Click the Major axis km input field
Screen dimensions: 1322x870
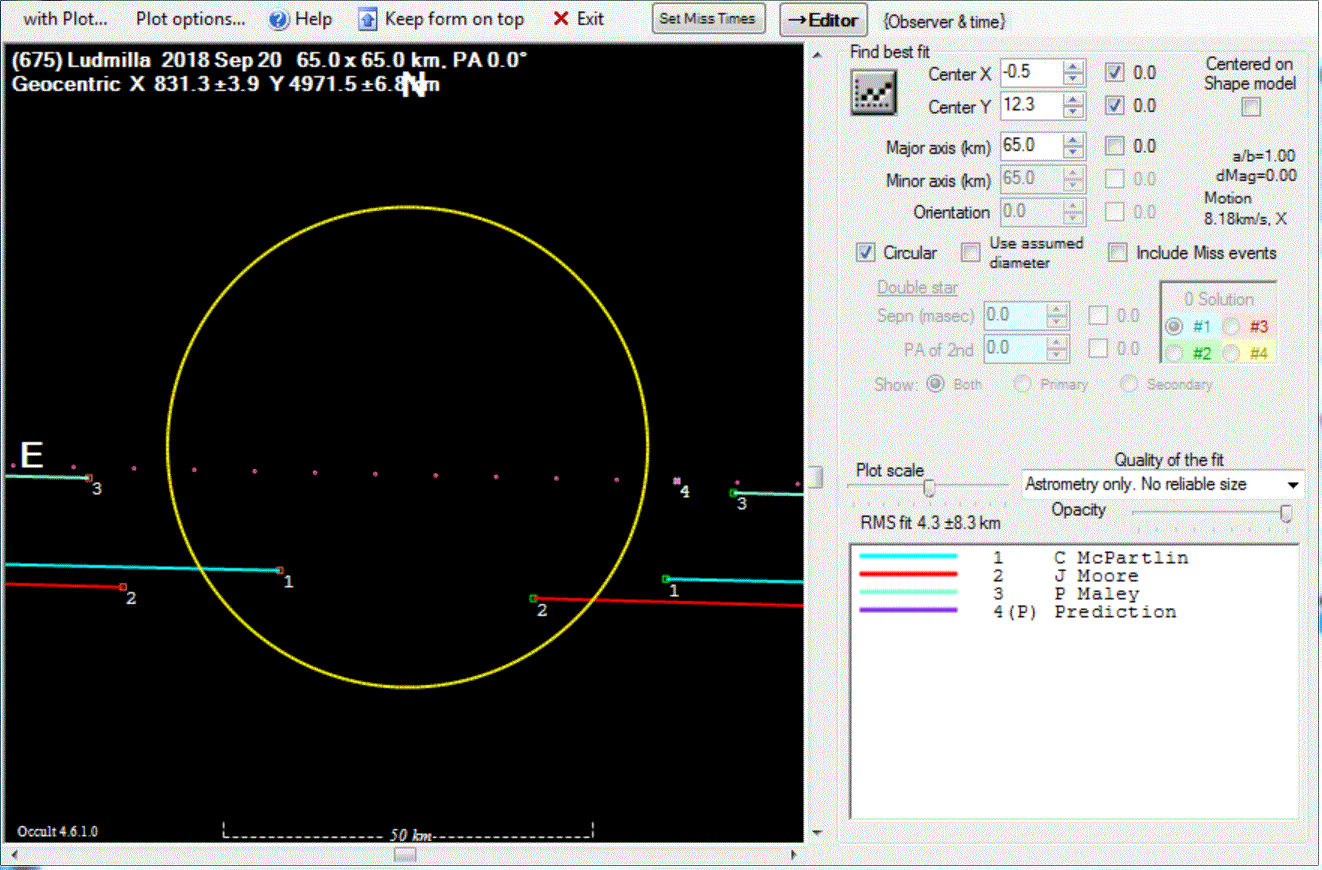coord(1030,146)
